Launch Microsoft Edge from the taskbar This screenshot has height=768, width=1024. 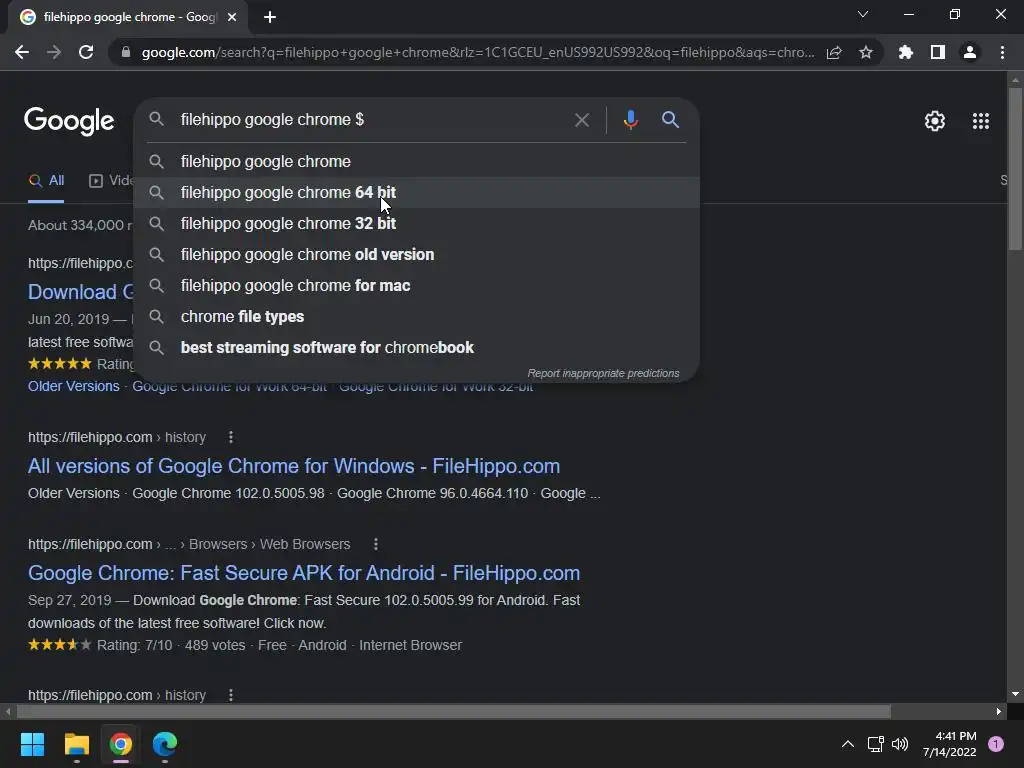165,744
